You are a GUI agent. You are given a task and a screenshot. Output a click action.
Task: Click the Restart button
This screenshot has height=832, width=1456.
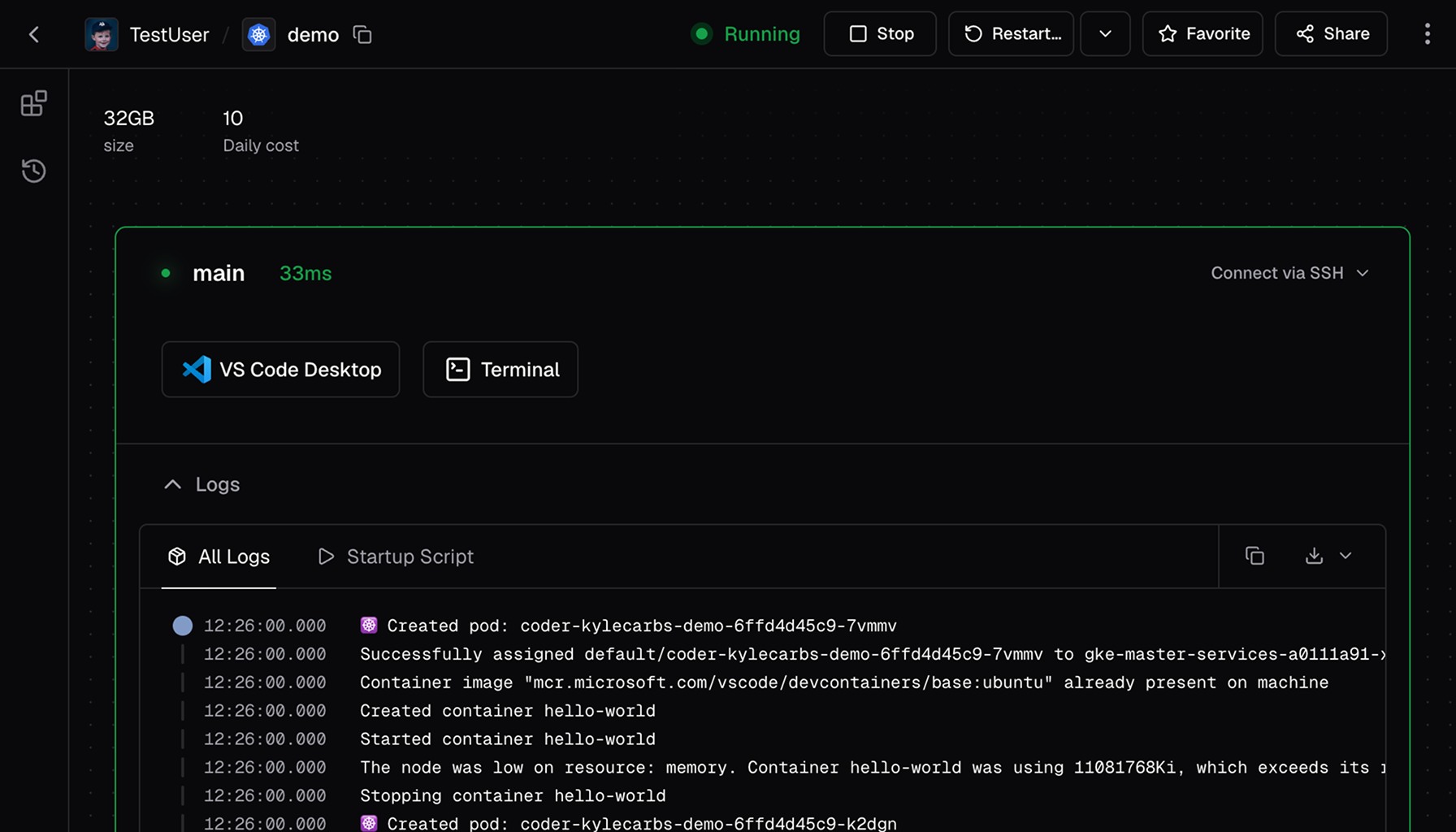(x=1011, y=33)
